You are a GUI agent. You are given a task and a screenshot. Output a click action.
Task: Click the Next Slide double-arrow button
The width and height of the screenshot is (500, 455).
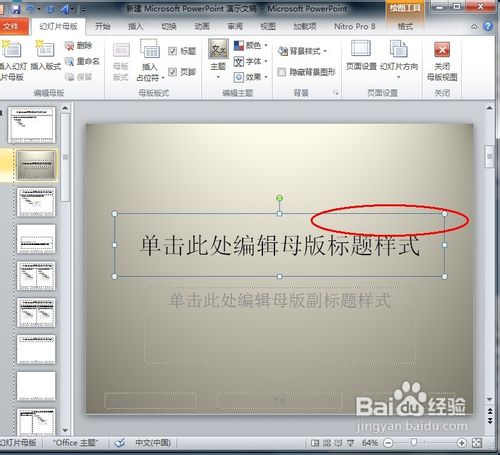tap(490, 421)
